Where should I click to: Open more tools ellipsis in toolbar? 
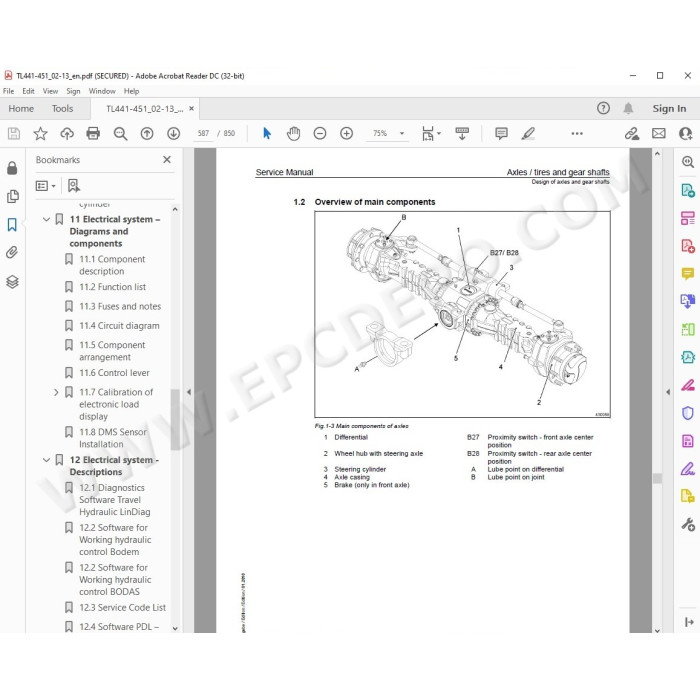577,133
